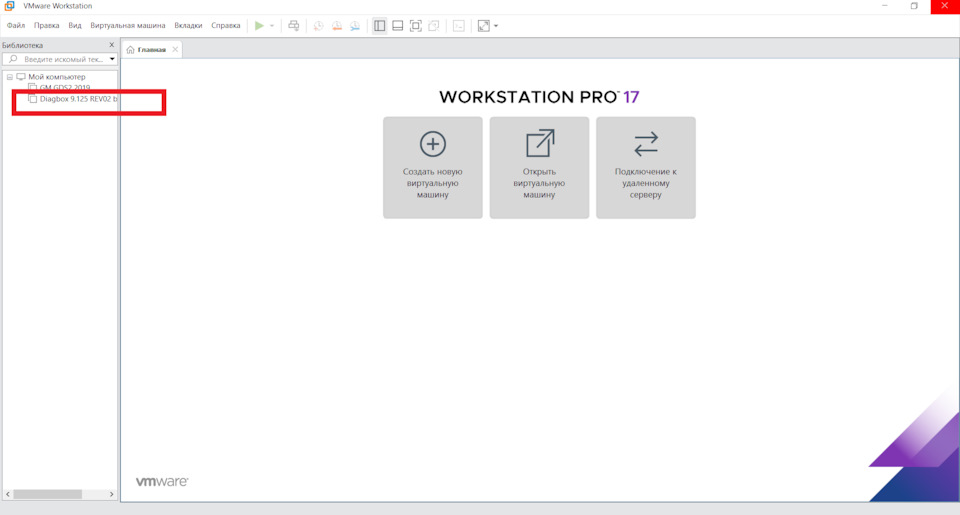Open the stretch display dropdown arrow
960x515 pixels.
tap(496, 26)
